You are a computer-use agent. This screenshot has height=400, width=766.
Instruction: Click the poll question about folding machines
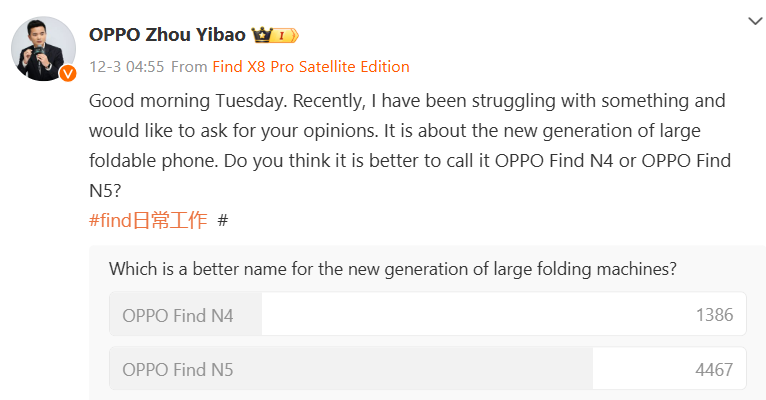point(393,269)
